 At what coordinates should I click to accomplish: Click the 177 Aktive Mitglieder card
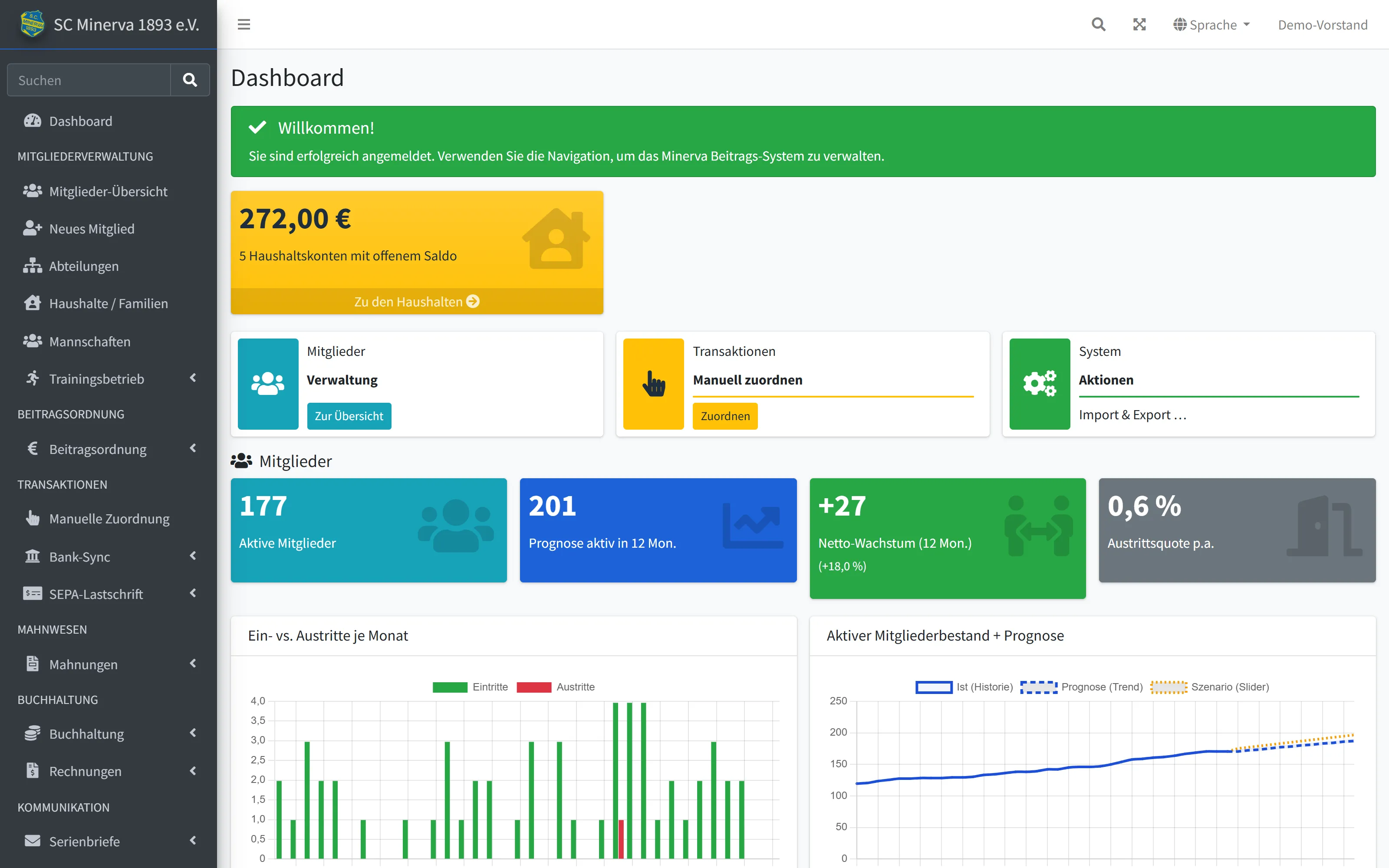(x=369, y=530)
